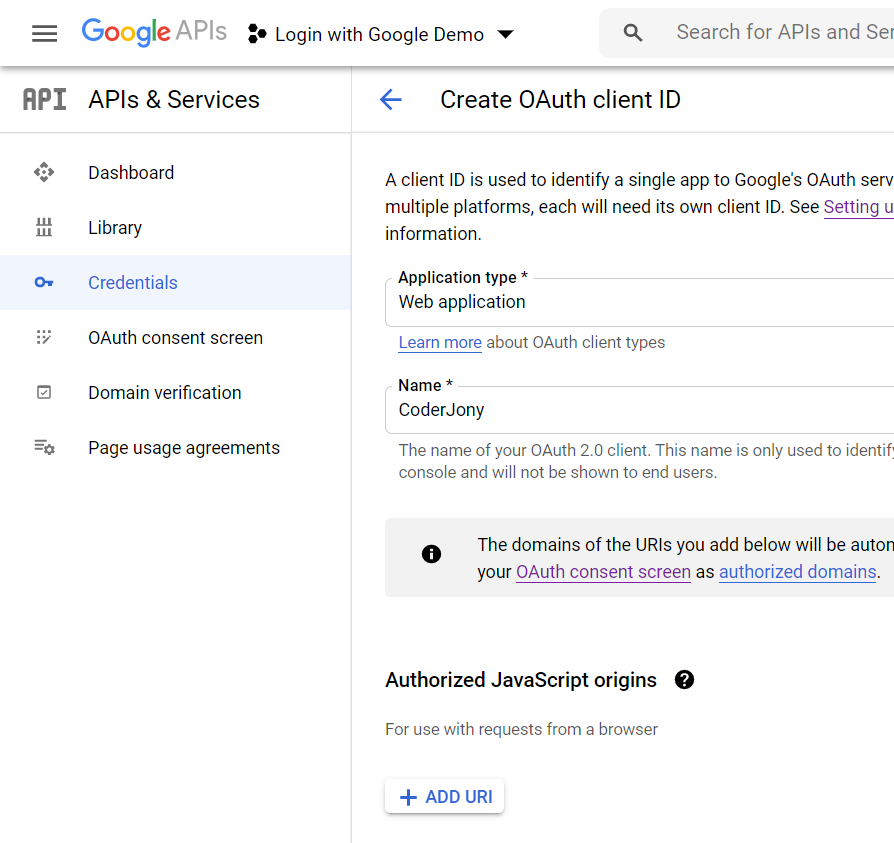Click the Google APIs logo
Screen dimensions: 894x843
[x=154, y=32]
